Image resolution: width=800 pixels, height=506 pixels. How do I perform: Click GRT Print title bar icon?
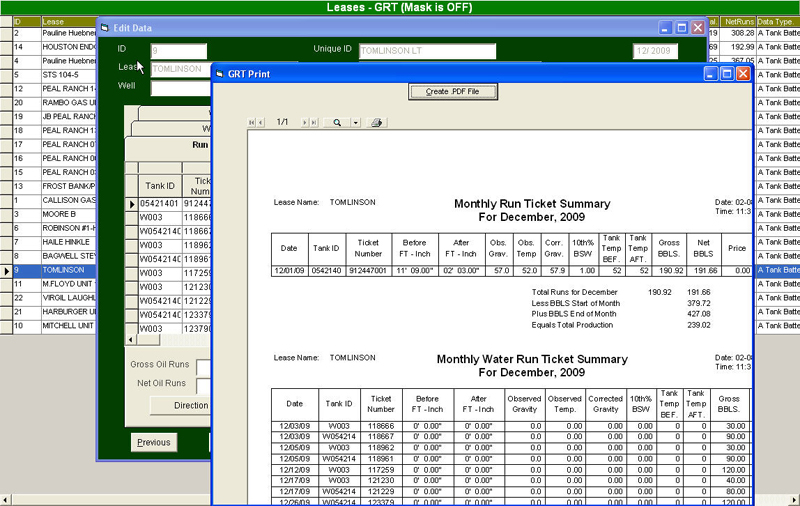point(220,74)
